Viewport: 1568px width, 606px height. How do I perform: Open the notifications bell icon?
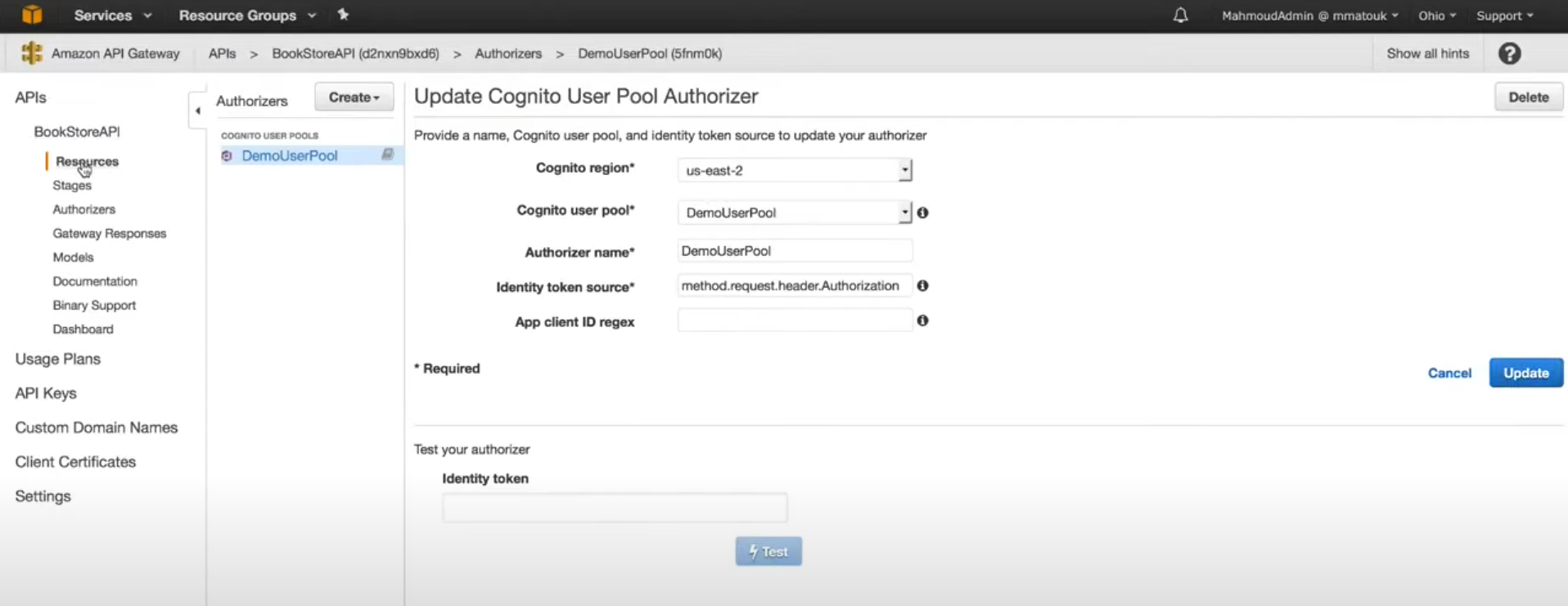(1180, 15)
